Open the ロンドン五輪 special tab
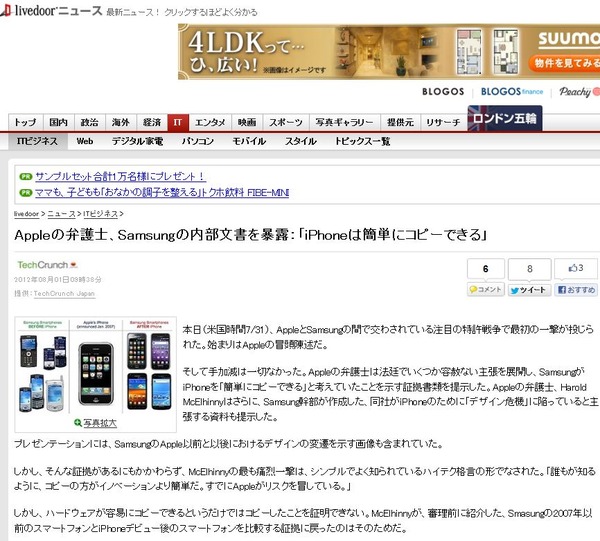 tap(505, 119)
